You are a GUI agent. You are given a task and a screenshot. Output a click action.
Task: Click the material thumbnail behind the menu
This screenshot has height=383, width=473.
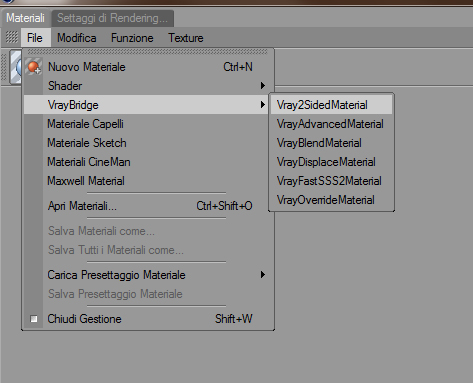tap(15, 67)
